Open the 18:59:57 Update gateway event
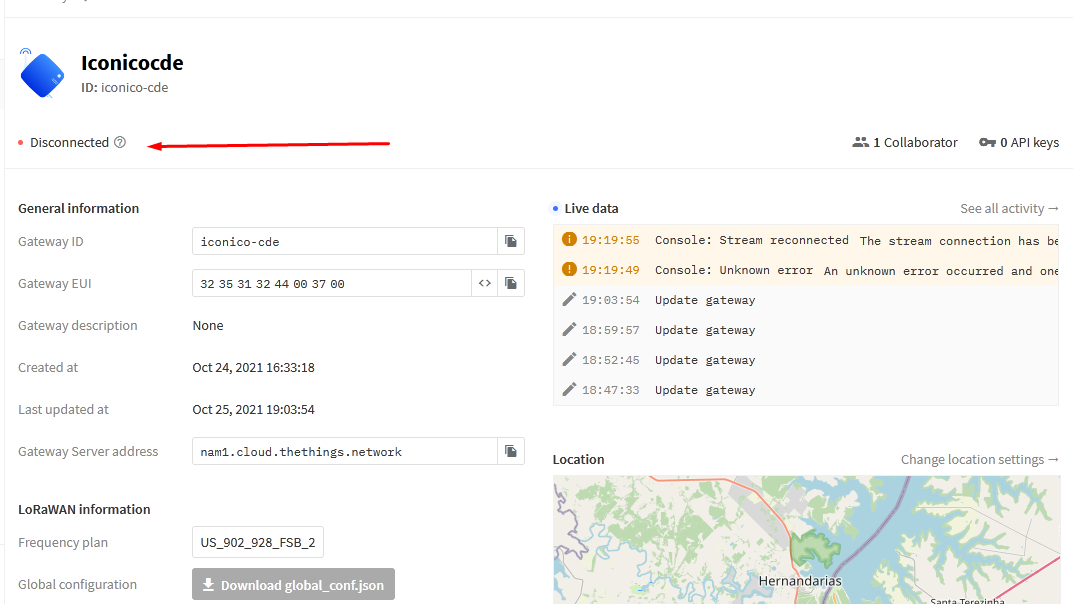Image resolution: width=1073 pixels, height=604 pixels. tap(806, 330)
